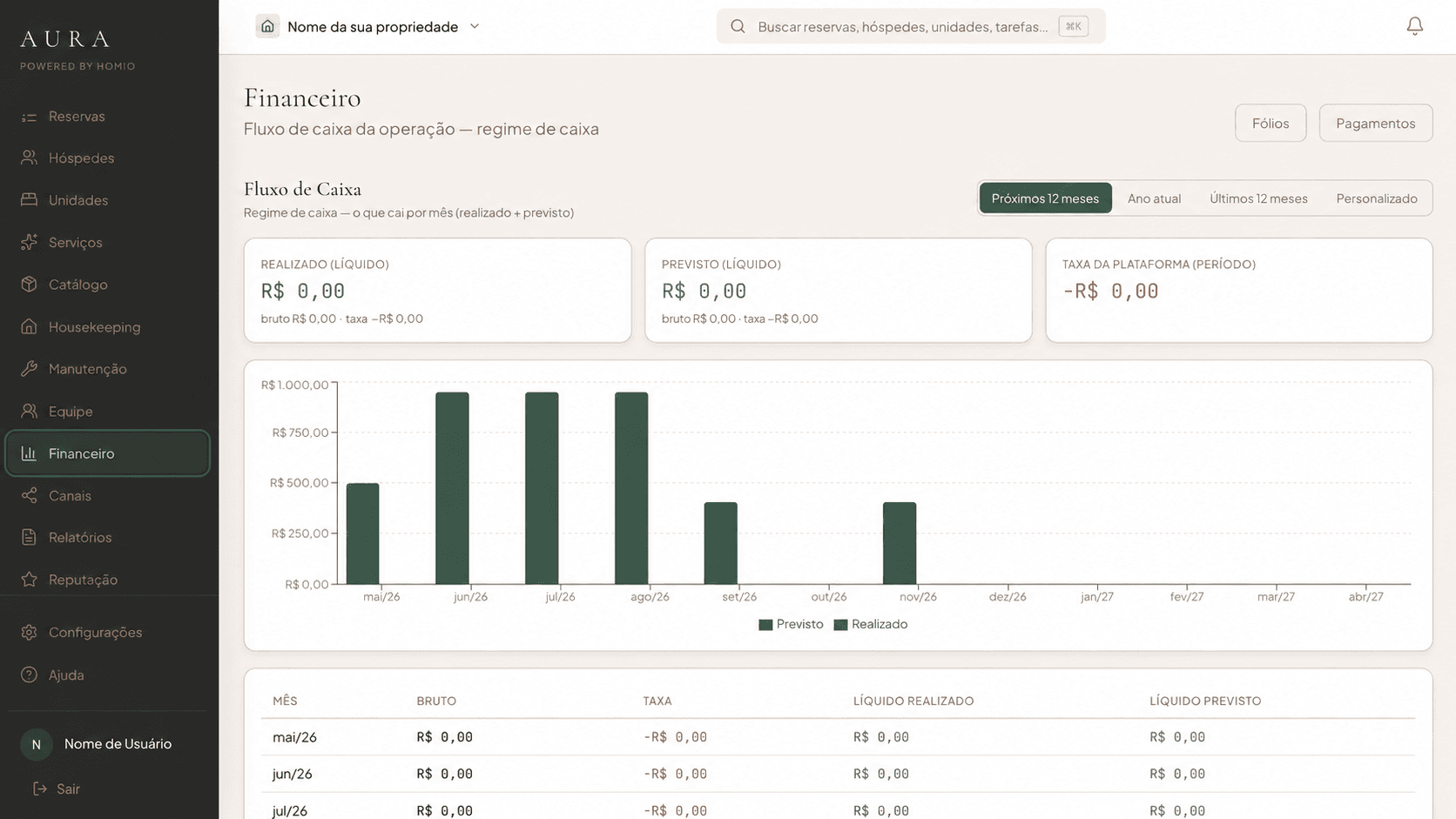The image size is (1456, 819).
Task: Click the Housekeeping house icon
Action: tap(29, 327)
